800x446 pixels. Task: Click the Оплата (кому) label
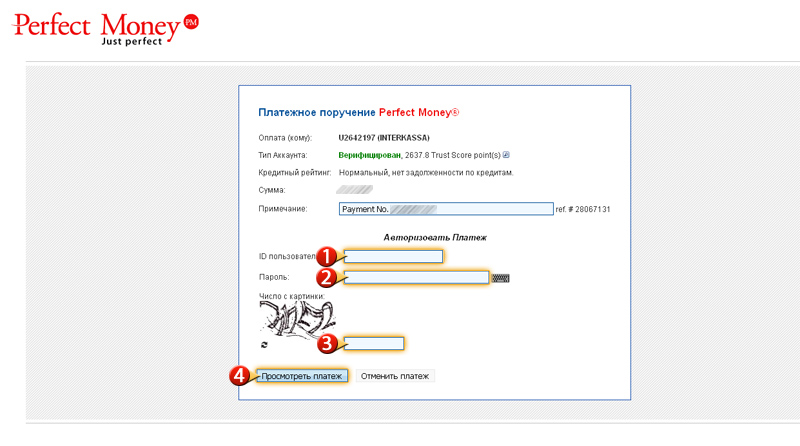point(285,138)
